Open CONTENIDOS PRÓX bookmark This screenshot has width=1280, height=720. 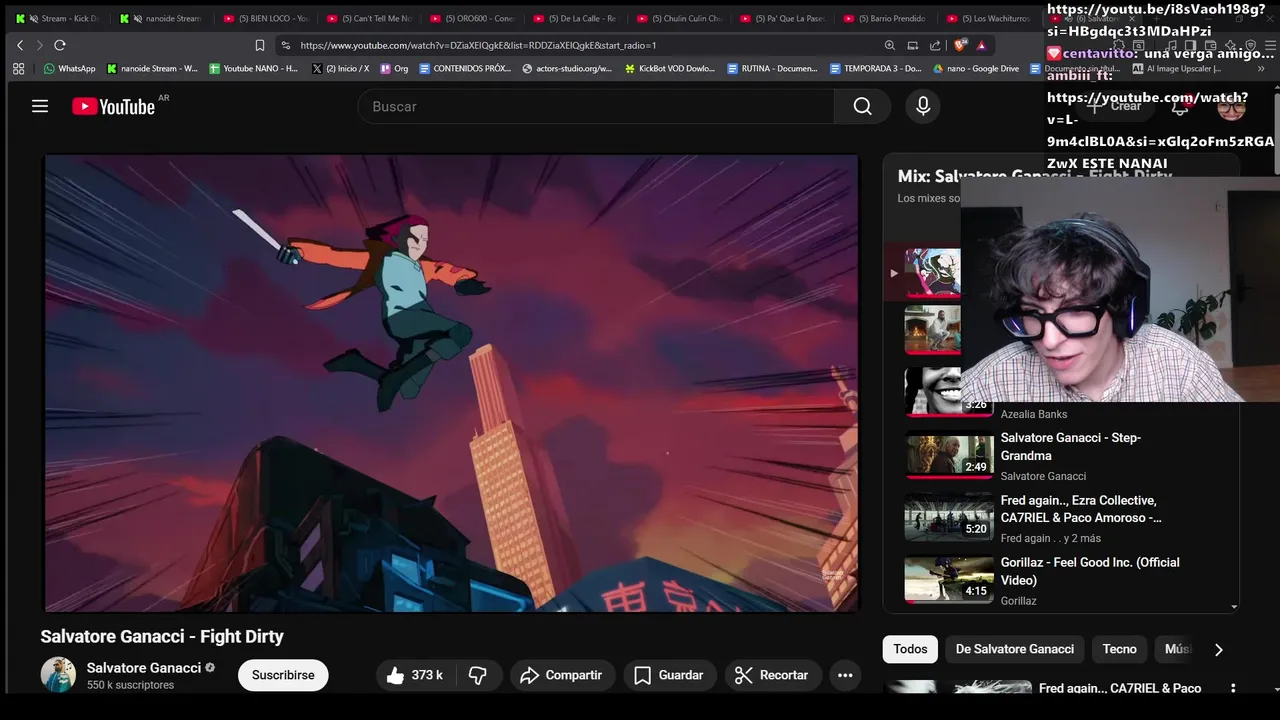click(465, 68)
